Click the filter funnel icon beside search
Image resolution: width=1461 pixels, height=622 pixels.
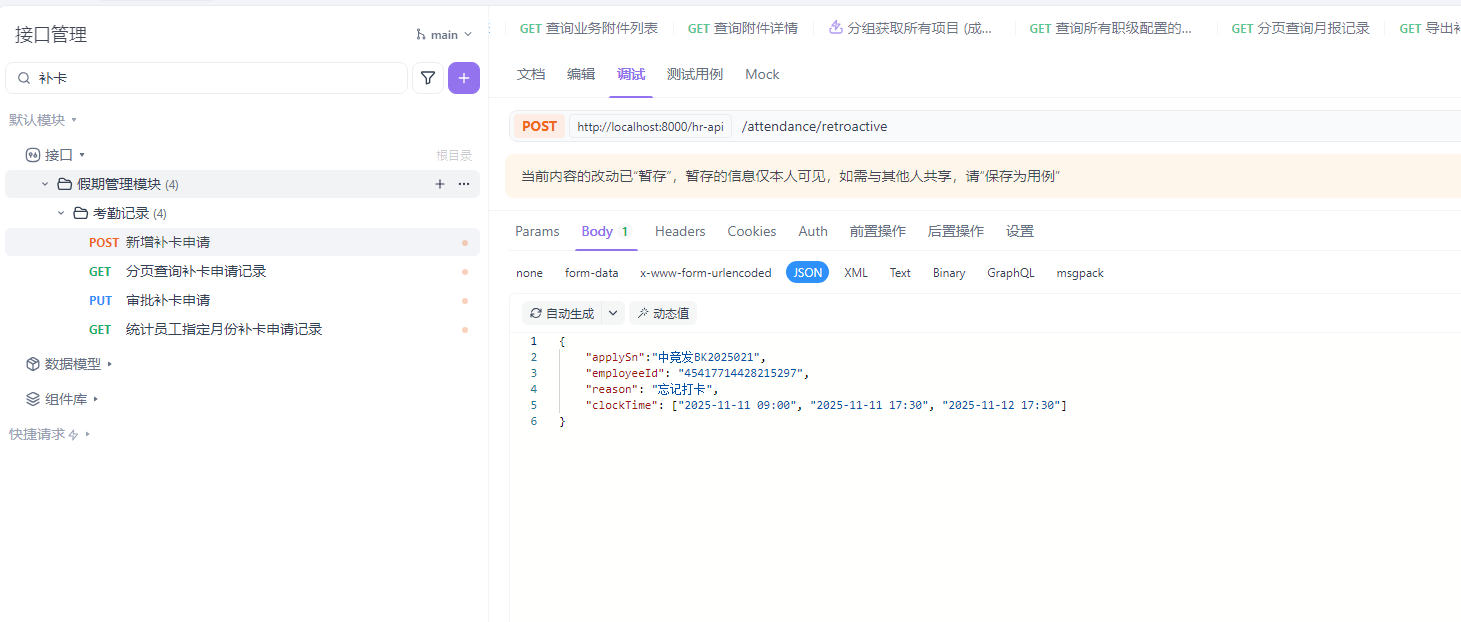tap(428, 78)
